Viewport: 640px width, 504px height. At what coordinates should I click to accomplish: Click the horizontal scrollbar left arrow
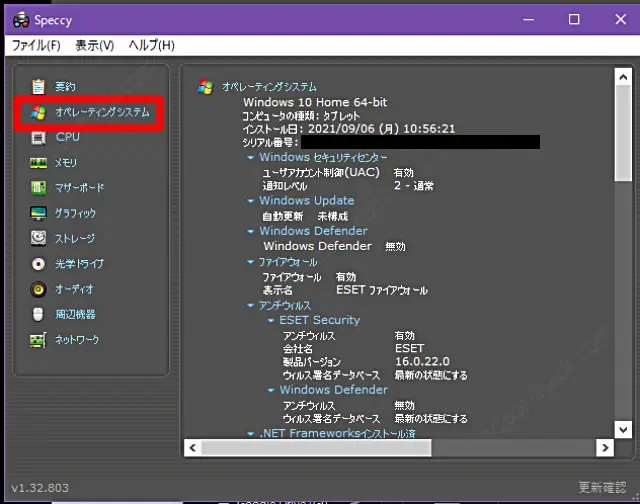(193, 448)
